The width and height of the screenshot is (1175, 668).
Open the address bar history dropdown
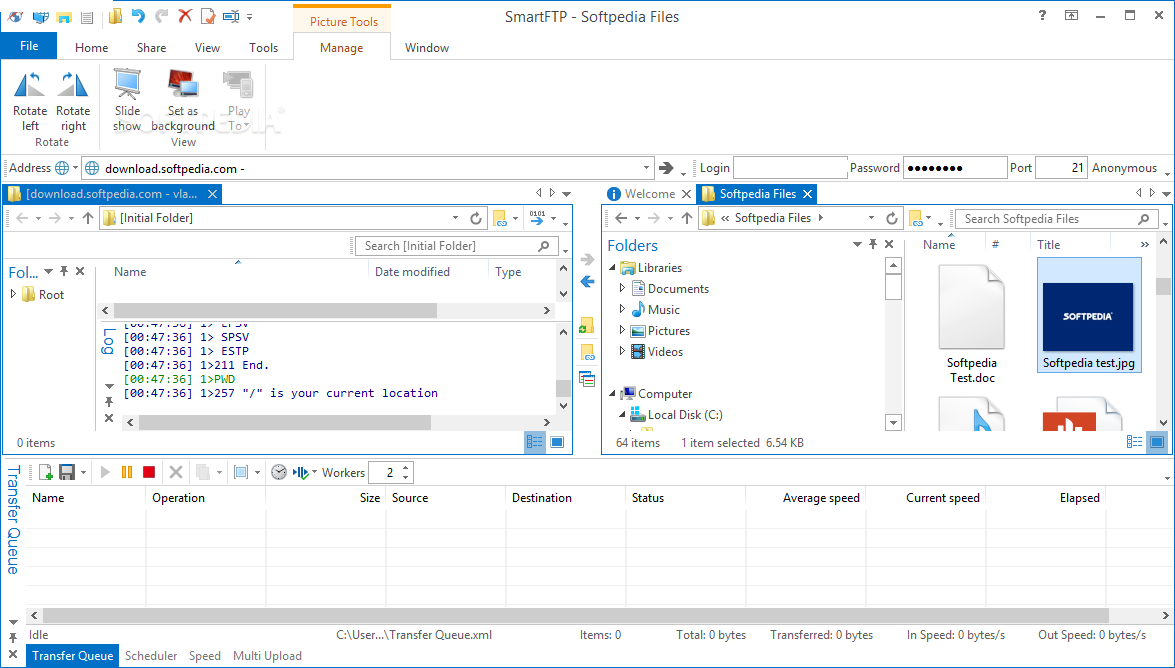(x=646, y=168)
